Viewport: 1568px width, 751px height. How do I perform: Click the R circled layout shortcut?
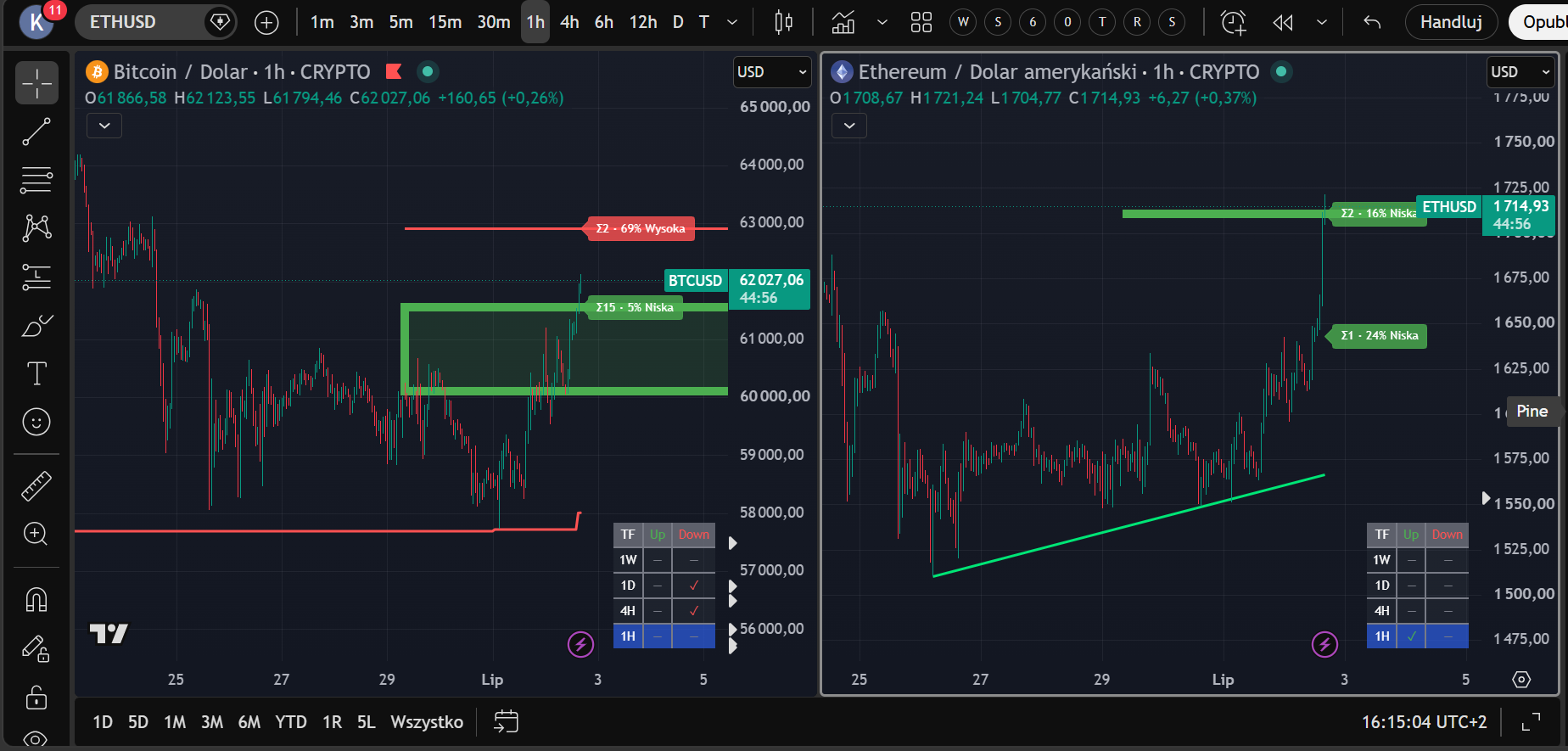pos(1137,23)
